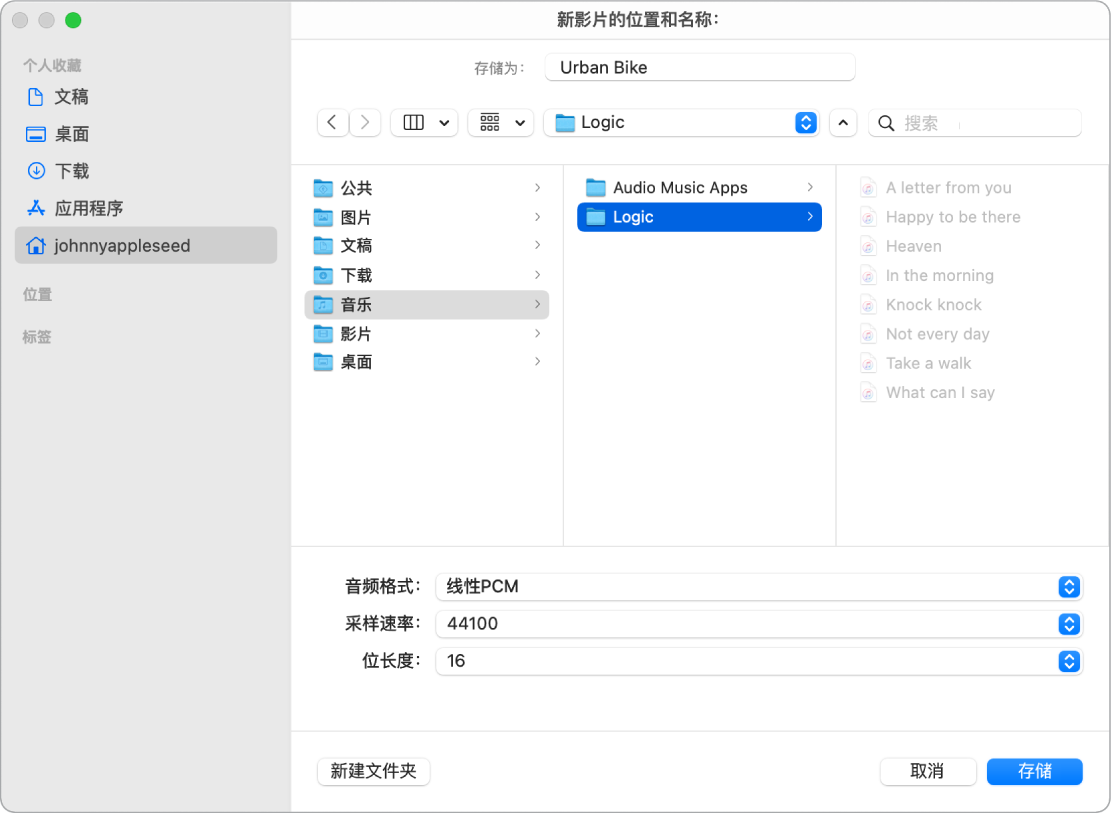Click the back navigation arrow
Screen dimensions: 1112x814
tap(333, 122)
